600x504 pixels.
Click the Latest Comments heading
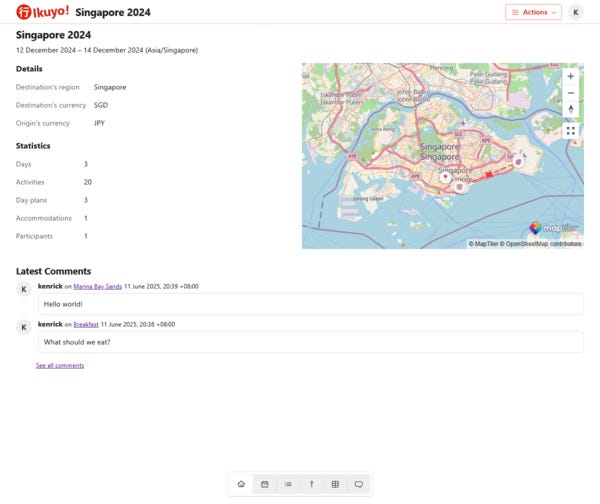(x=54, y=271)
